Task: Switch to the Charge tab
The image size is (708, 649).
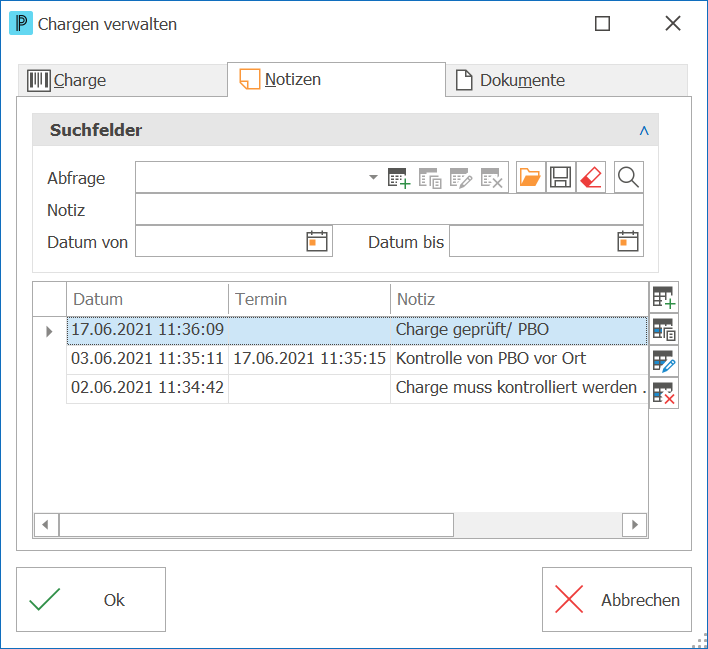Action: [x=122, y=80]
